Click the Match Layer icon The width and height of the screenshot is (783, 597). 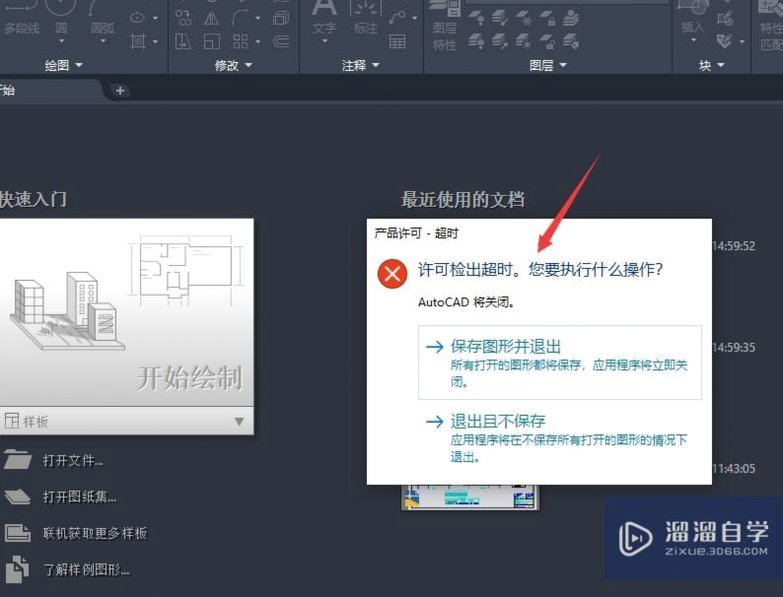[571, 41]
